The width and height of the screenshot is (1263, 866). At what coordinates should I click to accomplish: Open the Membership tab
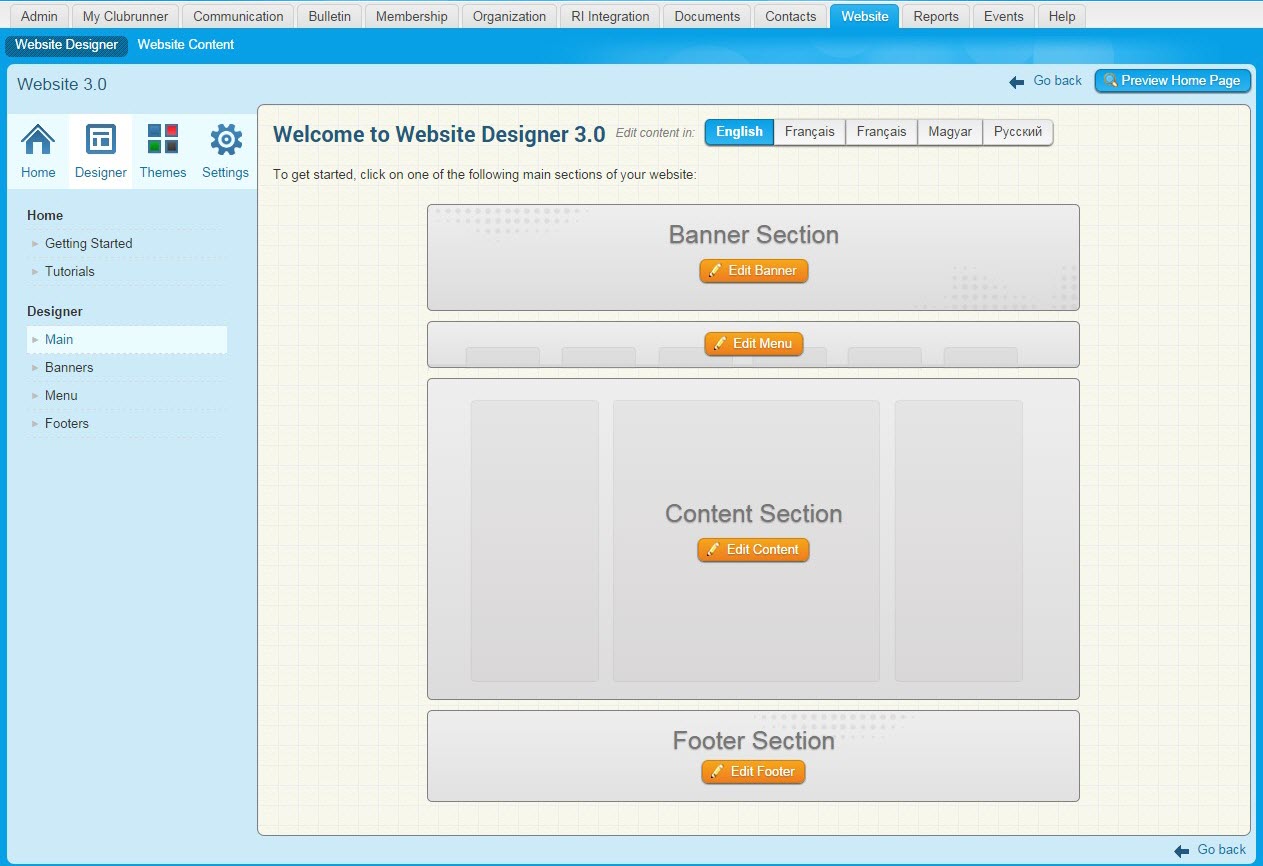click(x=411, y=16)
